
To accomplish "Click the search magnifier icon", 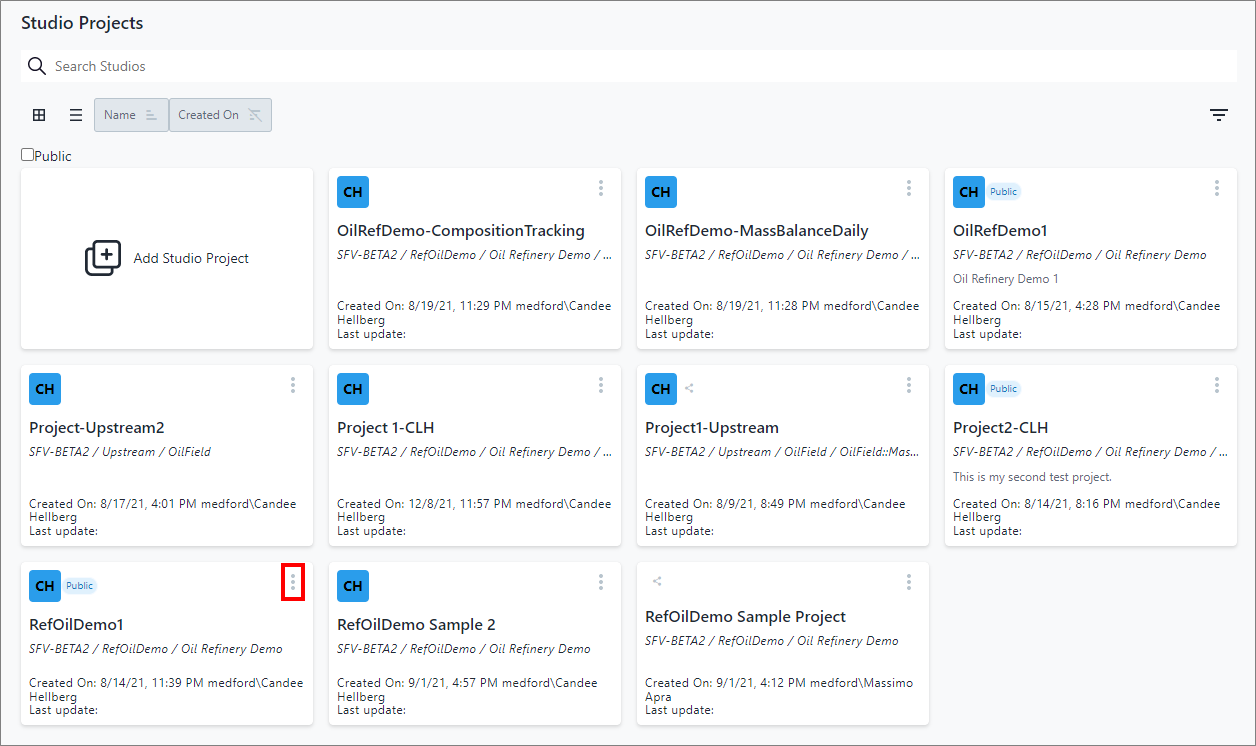I will 37,66.
